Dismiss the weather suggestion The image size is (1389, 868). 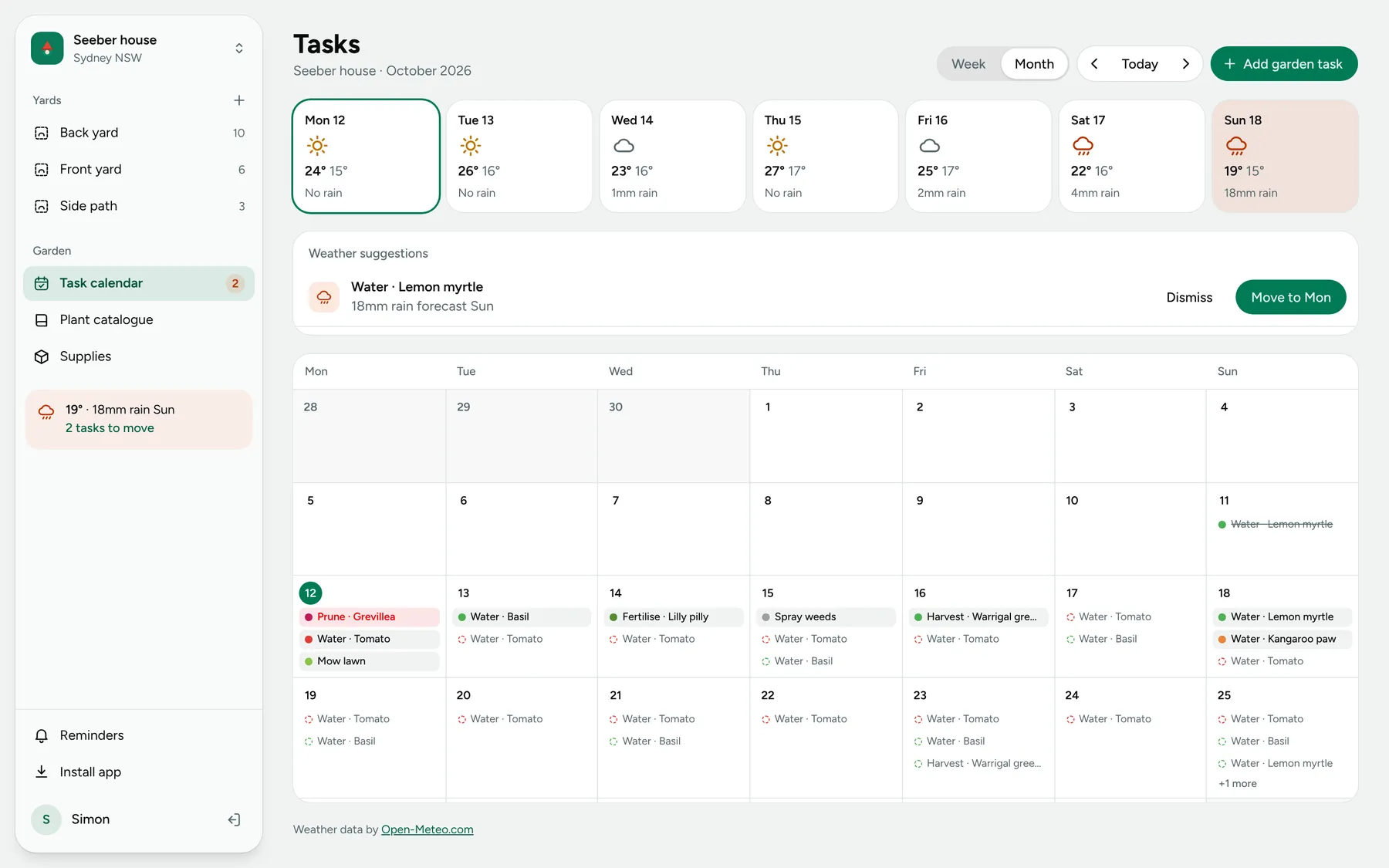1189,297
